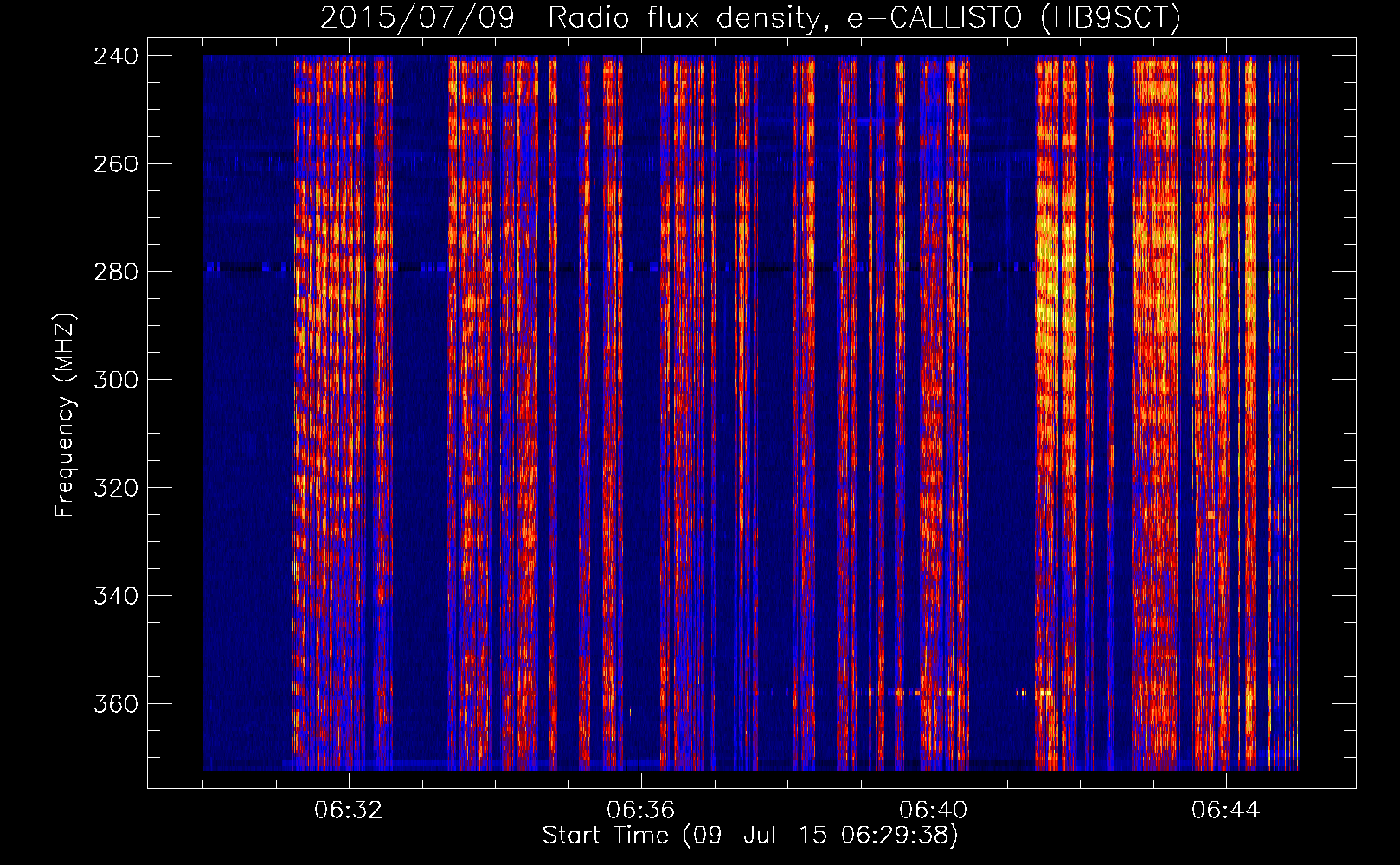The image size is (1400, 865).
Task: Click the 06:36 time axis label
Action: coord(641,811)
